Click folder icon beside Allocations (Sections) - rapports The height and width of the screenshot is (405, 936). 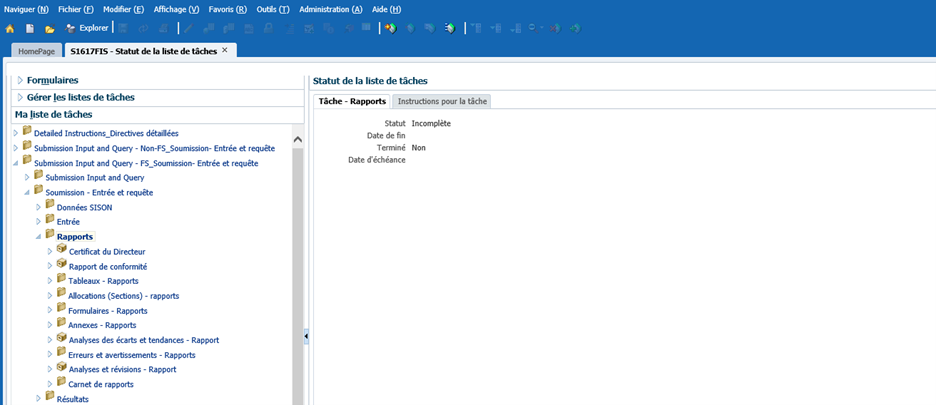[x=61, y=294]
